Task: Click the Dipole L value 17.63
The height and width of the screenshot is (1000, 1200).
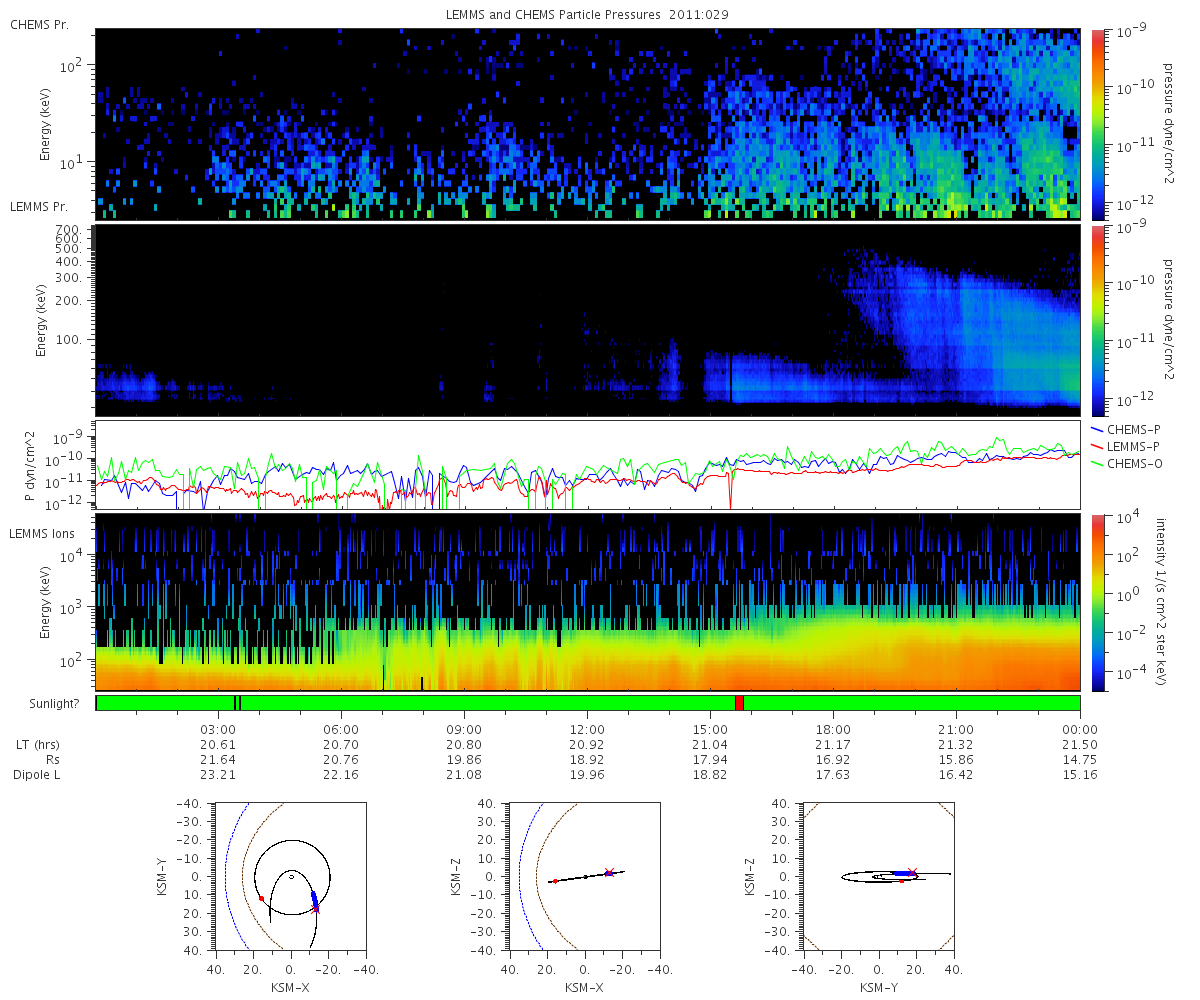Action: [833, 775]
